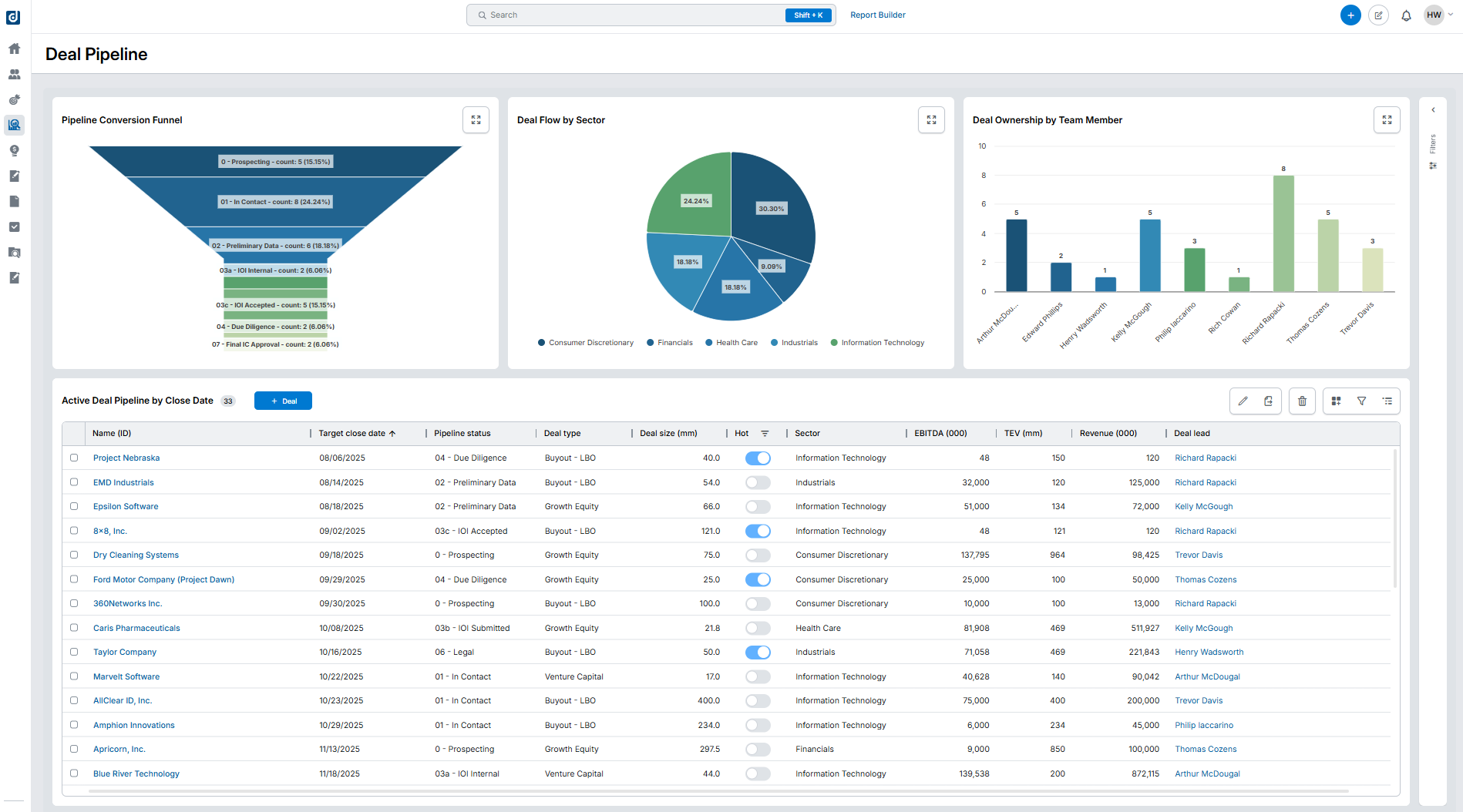Expand the Deal Flow by Sector chart
This screenshot has width=1463, height=812.
click(931, 120)
